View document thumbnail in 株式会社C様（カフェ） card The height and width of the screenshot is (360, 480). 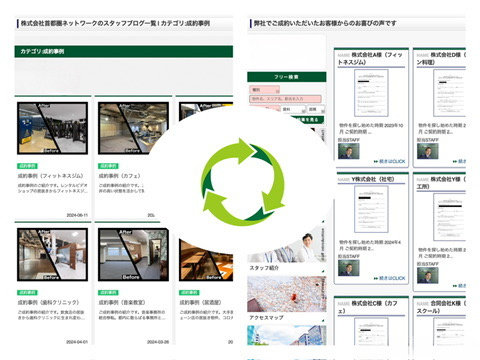point(371,332)
